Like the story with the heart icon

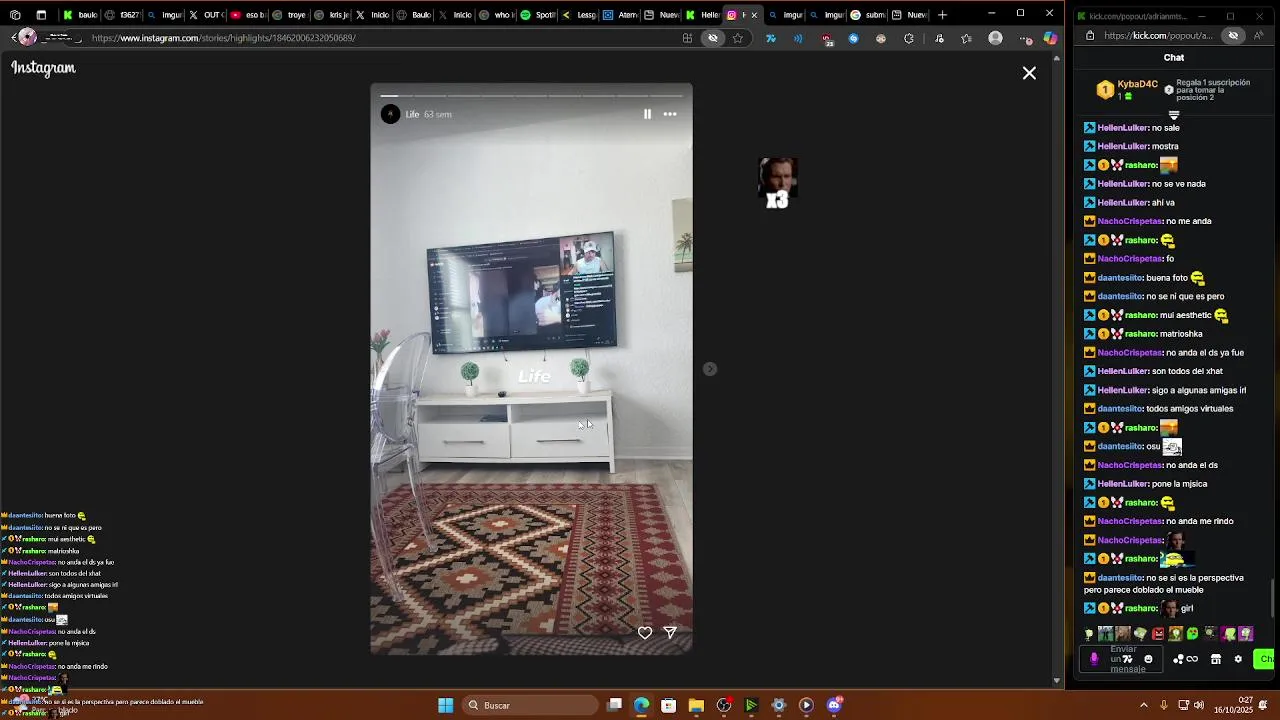pyautogui.click(x=645, y=633)
